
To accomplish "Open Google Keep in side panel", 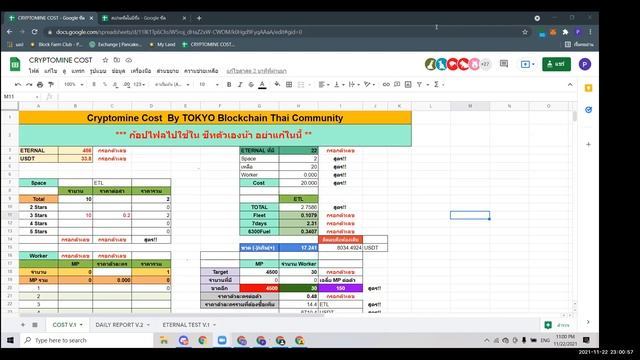I will tap(588, 88).
